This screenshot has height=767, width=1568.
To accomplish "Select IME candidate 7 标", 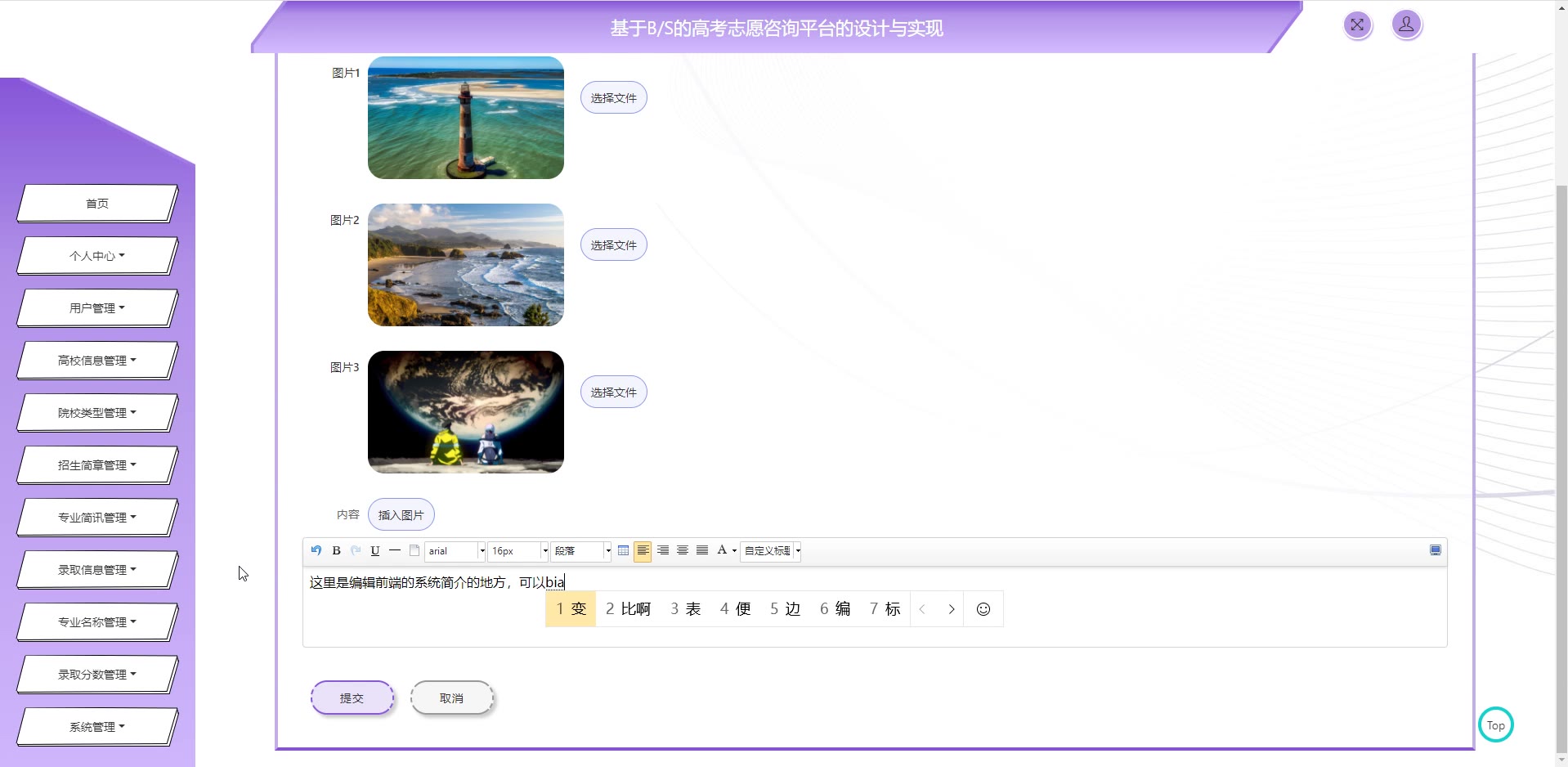I will pyautogui.click(x=885, y=609).
